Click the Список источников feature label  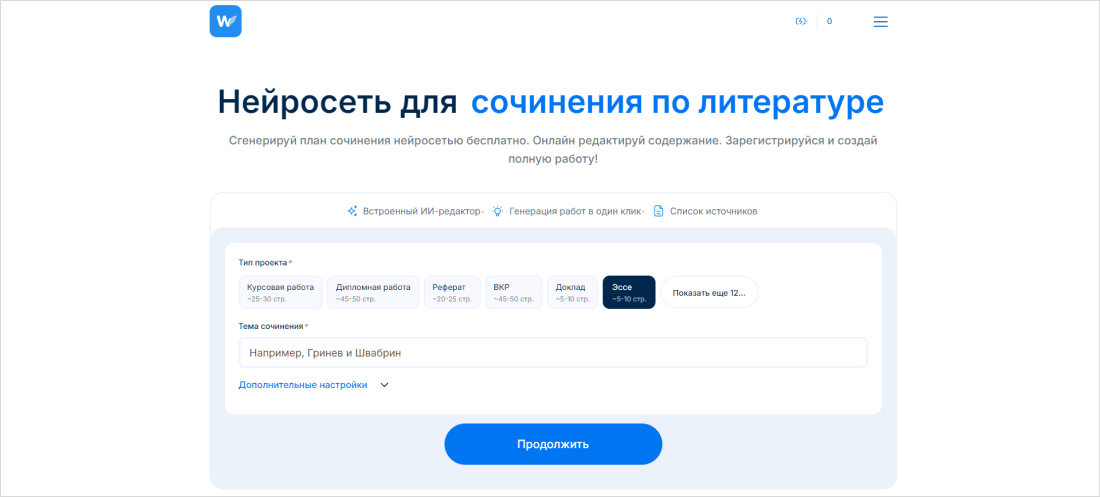(713, 211)
